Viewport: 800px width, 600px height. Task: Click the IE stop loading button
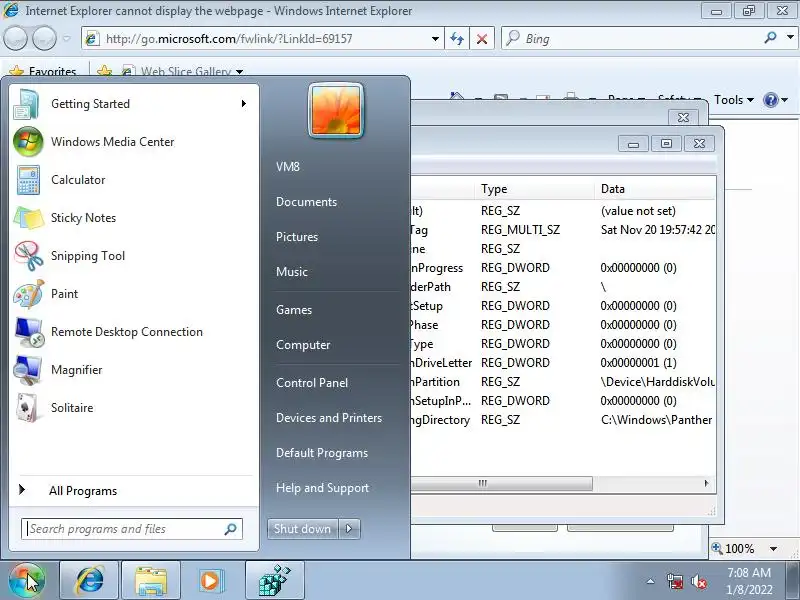[x=481, y=39]
